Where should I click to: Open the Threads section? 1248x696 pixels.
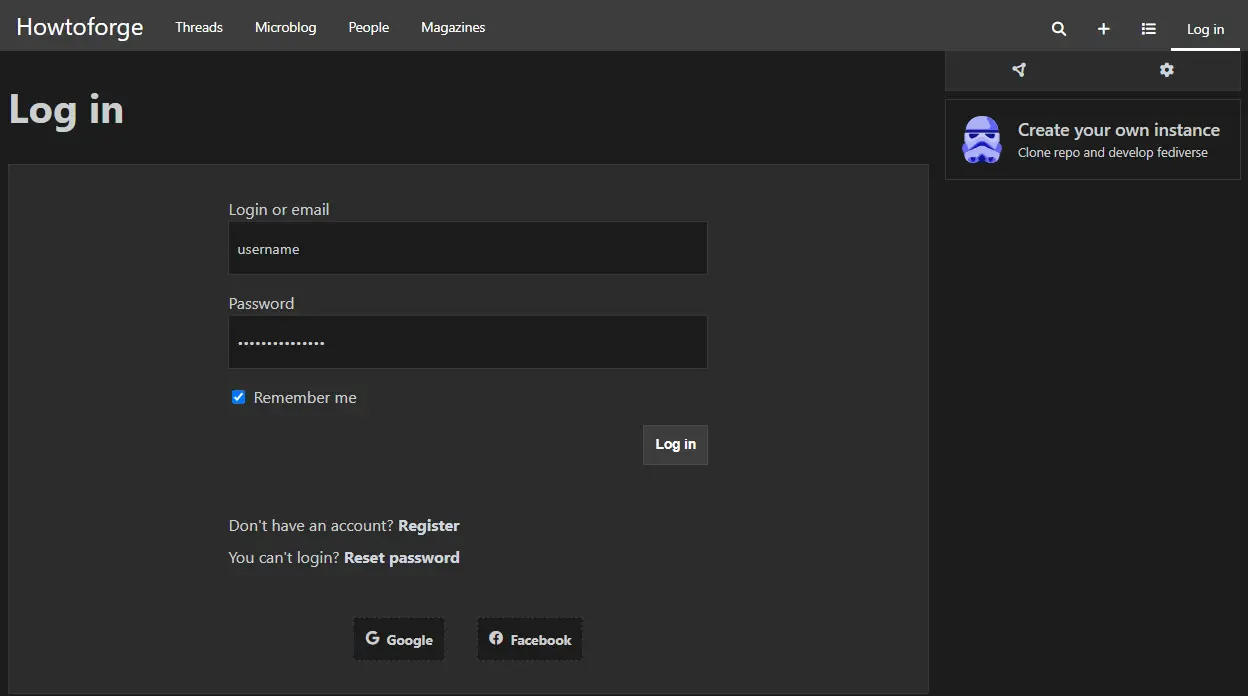(x=198, y=27)
